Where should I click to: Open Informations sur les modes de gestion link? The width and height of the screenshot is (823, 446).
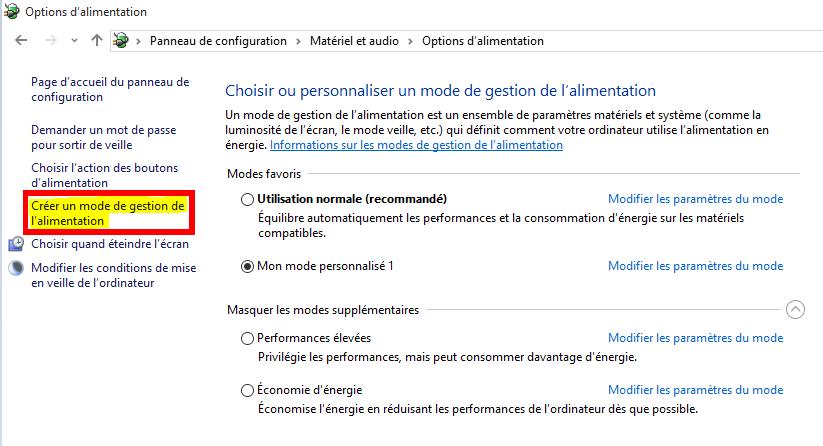click(x=416, y=145)
